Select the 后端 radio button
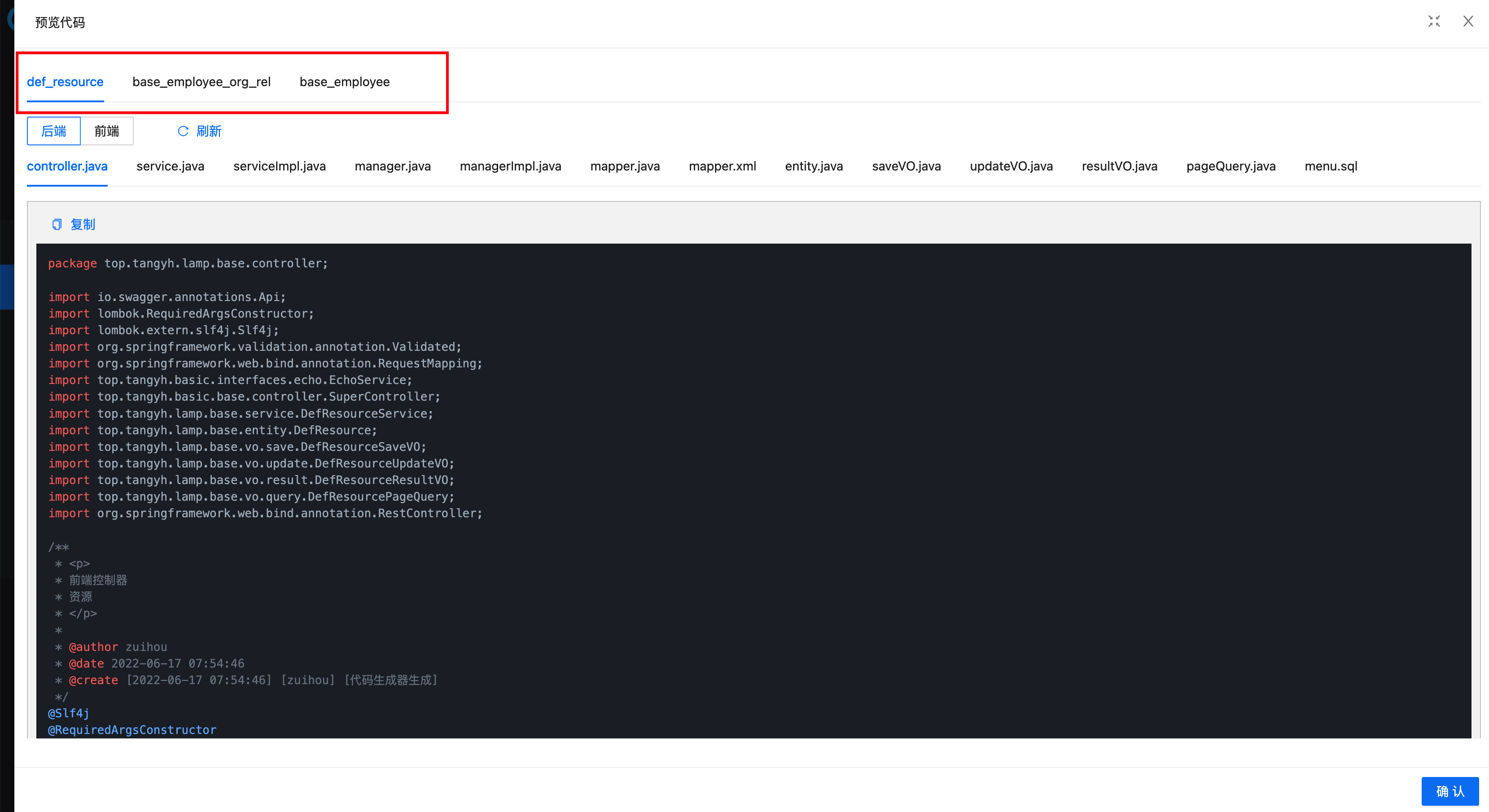 click(54, 131)
